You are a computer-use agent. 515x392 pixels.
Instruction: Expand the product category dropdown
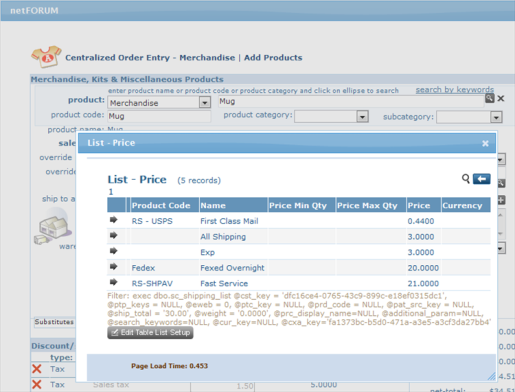362,117
